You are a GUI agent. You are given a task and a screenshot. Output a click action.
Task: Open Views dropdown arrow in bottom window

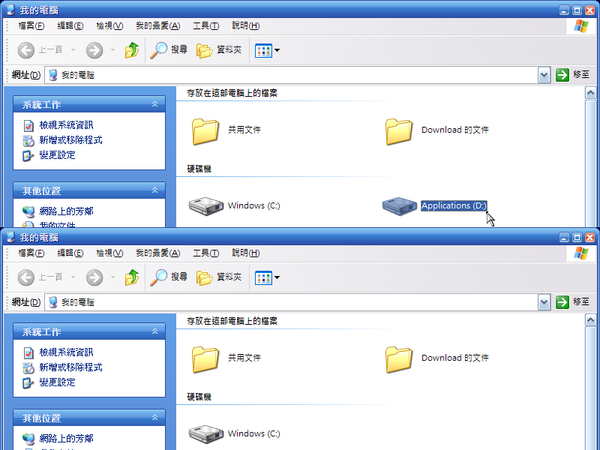[277, 277]
